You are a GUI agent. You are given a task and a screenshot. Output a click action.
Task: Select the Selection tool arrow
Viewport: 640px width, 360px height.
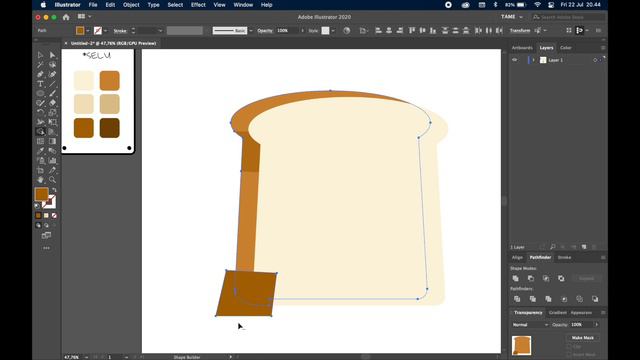[x=40, y=55]
